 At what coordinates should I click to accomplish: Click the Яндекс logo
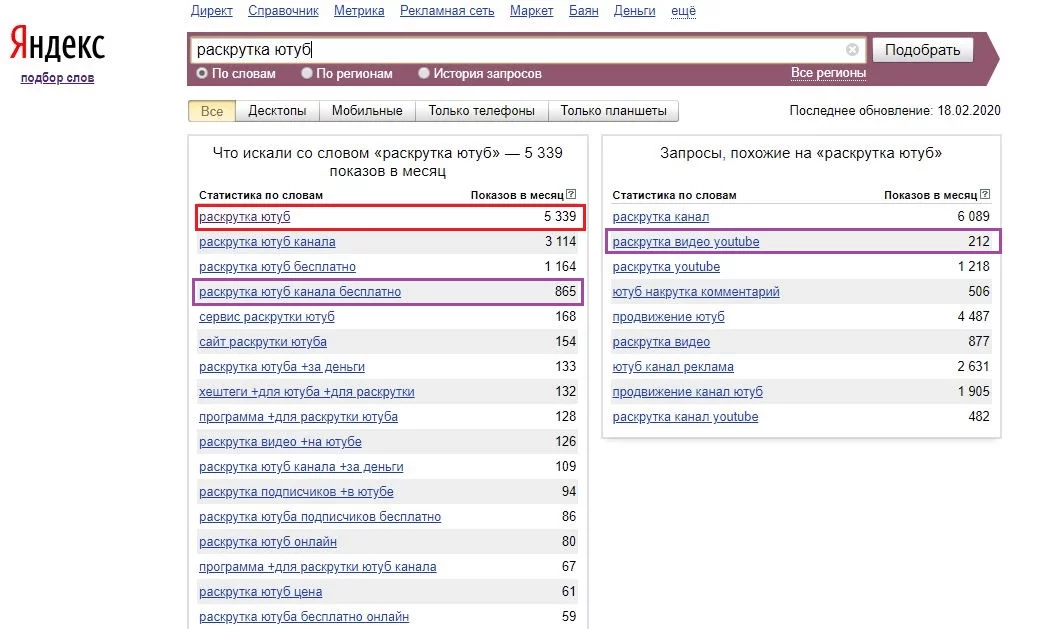click(x=58, y=44)
